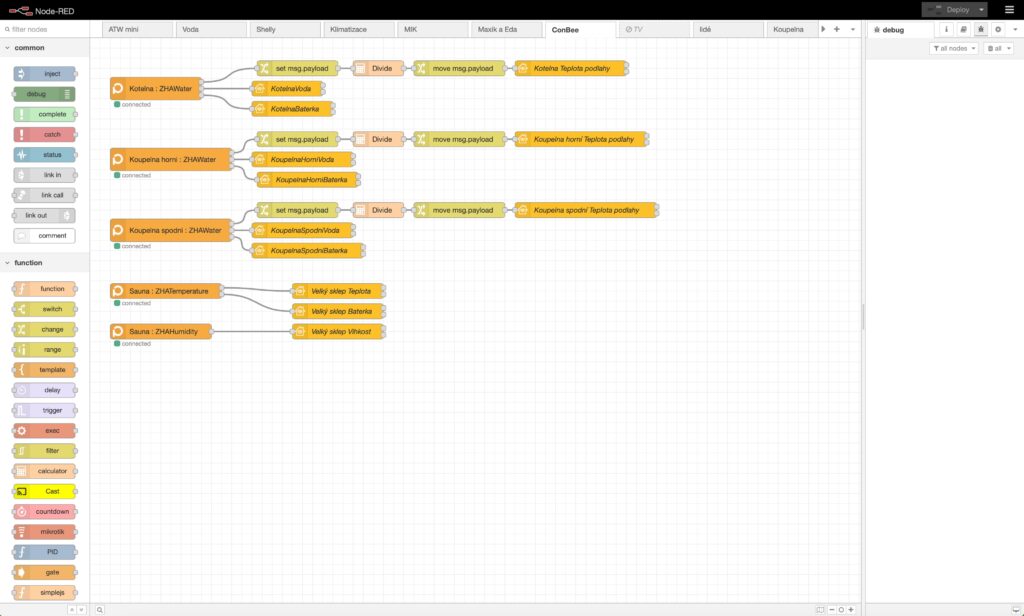Select the inject node in palette
This screenshot has height=616, width=1024.
pos(44,74)
